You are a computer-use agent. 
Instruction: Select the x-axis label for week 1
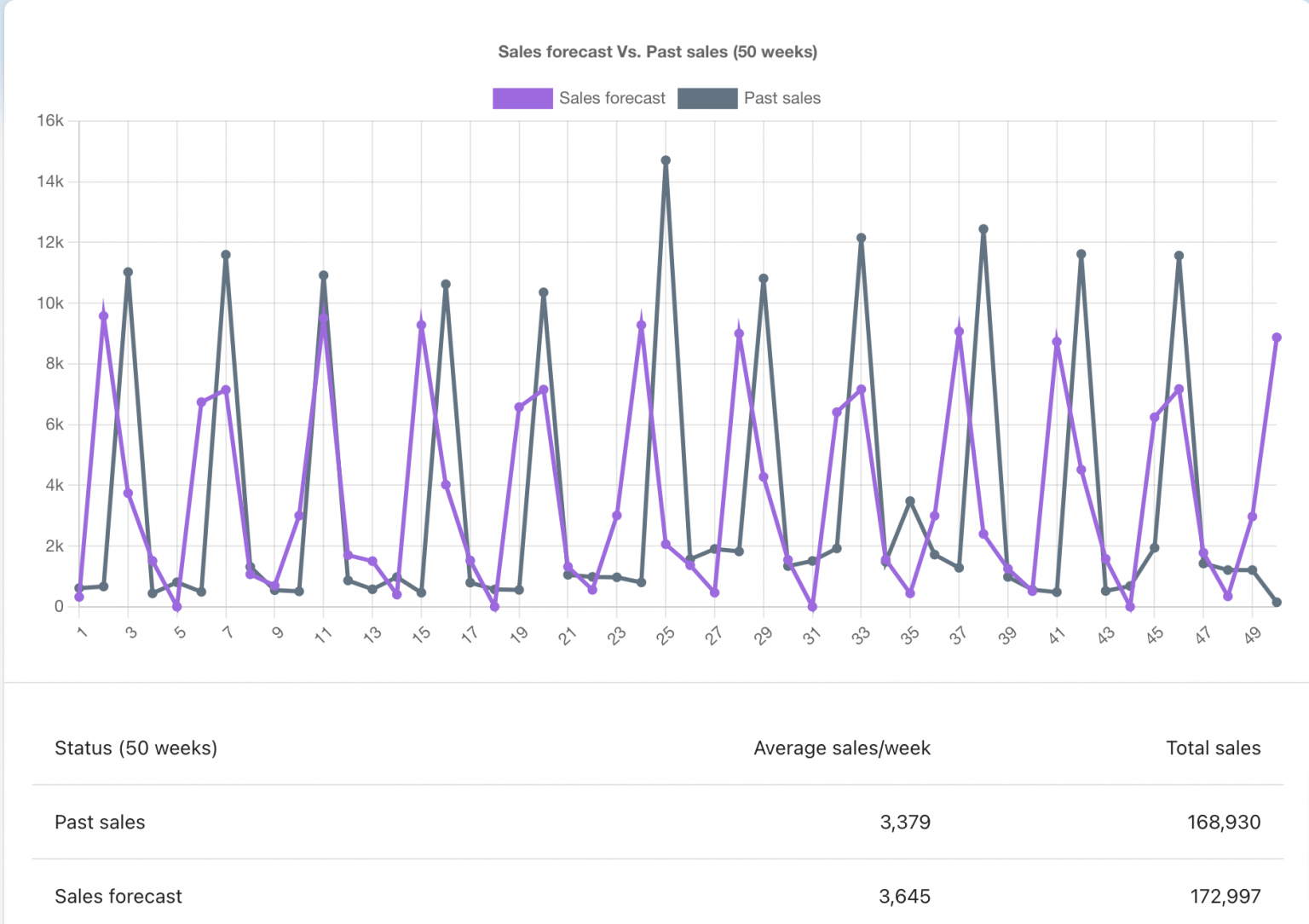82,632
